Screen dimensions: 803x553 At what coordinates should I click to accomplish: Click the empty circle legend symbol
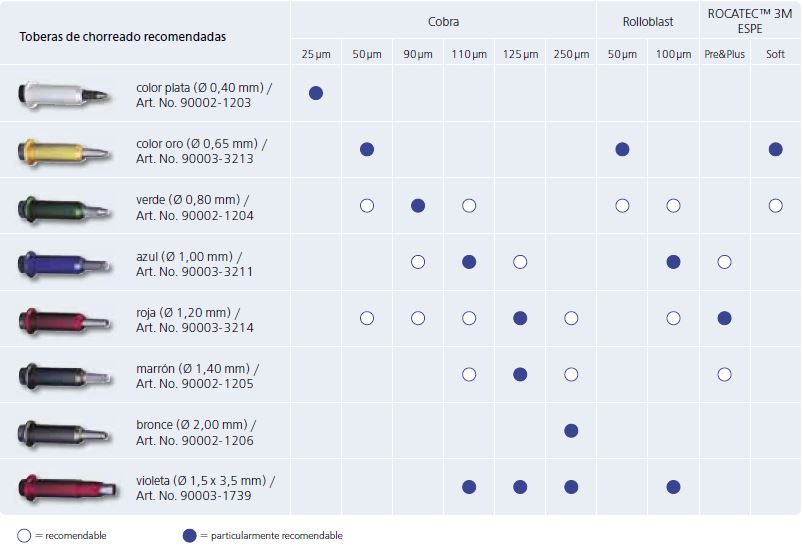point(25,535)
